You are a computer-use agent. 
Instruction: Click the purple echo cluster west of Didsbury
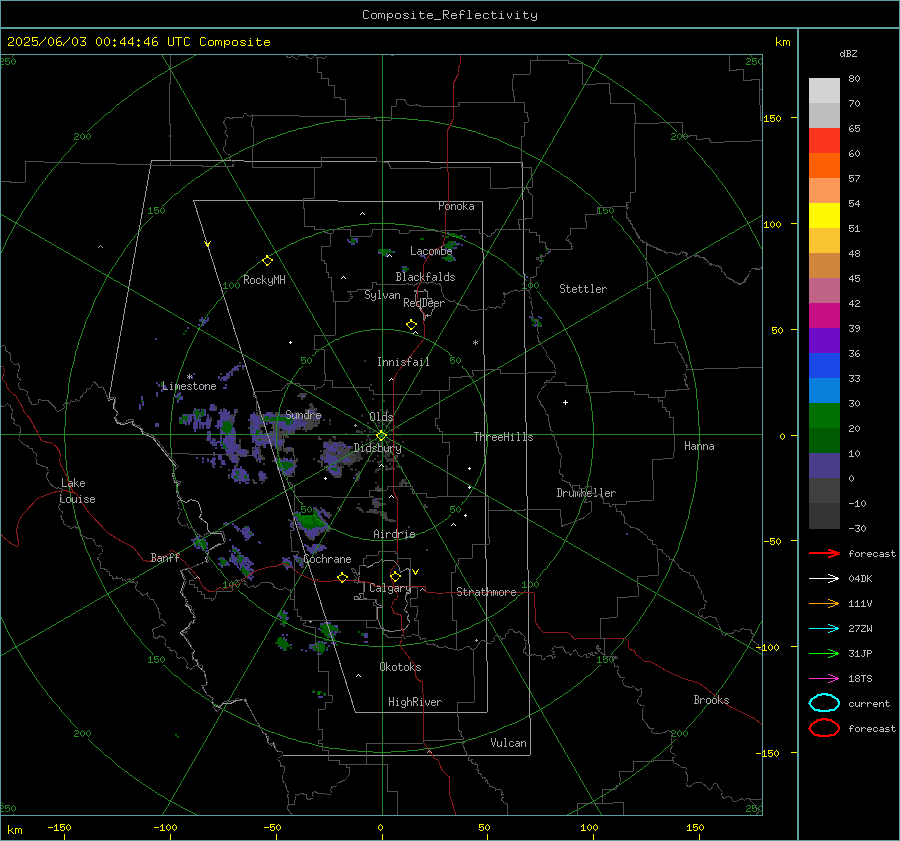(x=337, y=455)
